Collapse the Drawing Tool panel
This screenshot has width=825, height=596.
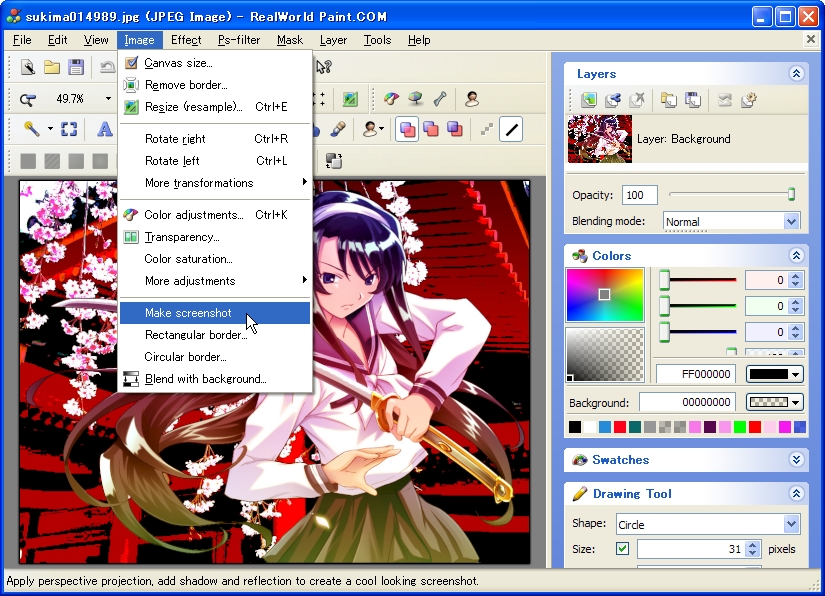pyautogui.click(x=796, y=493)
